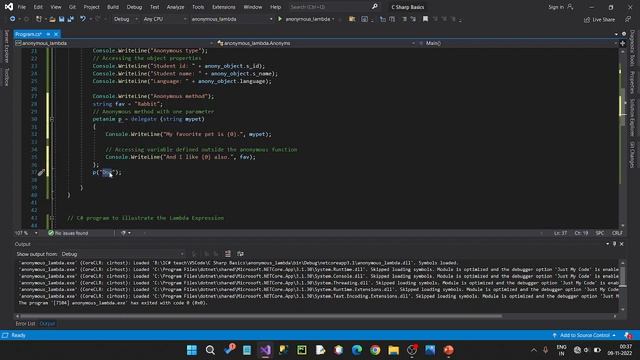Click the notifications icon in status bar
The image size is (640, 360).
[628, 335]
